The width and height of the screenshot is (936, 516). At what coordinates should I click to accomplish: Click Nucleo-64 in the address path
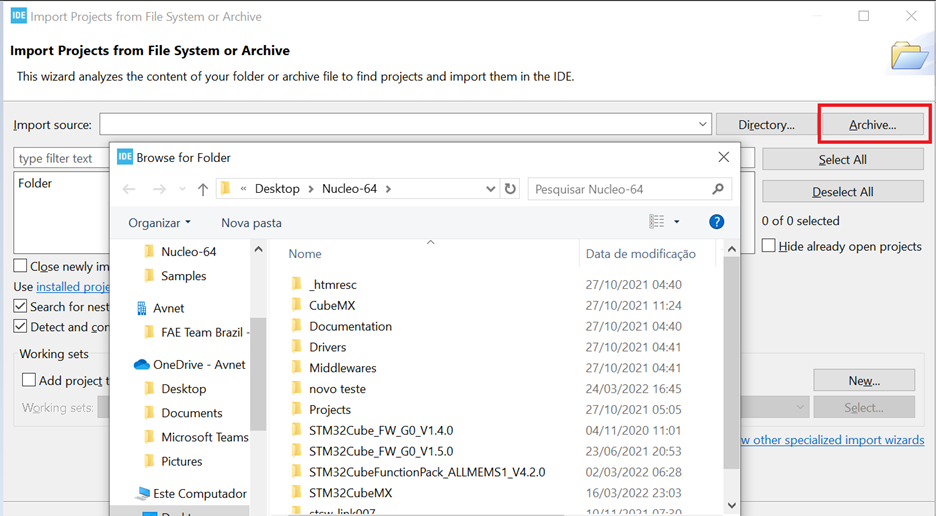coord(349,189)
